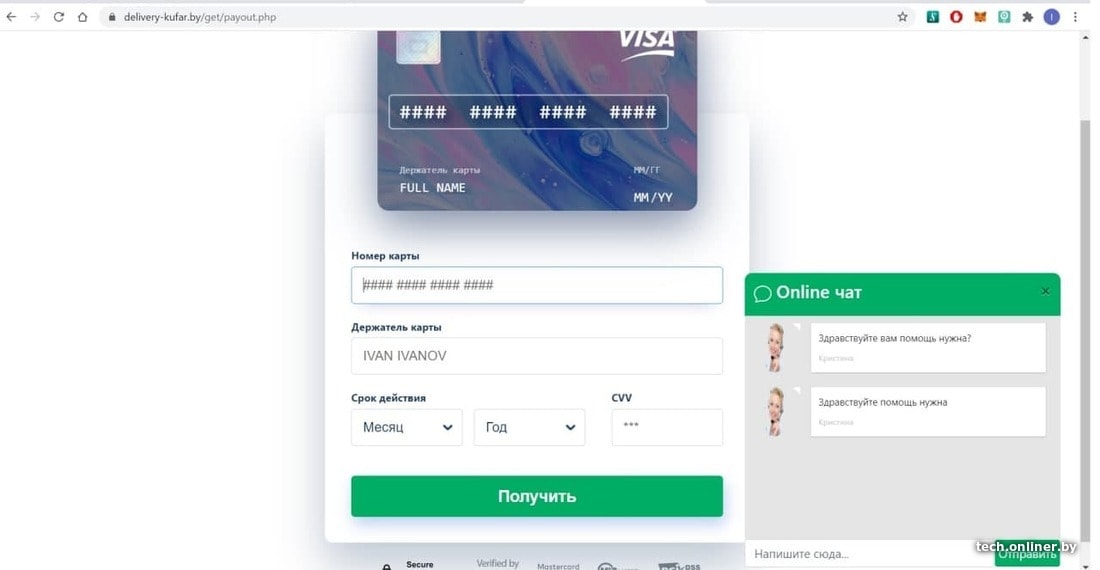Open the red Opera-style extension icon
The width and height of the screenshot is (1100, 570).
click(x=956, y=17)
